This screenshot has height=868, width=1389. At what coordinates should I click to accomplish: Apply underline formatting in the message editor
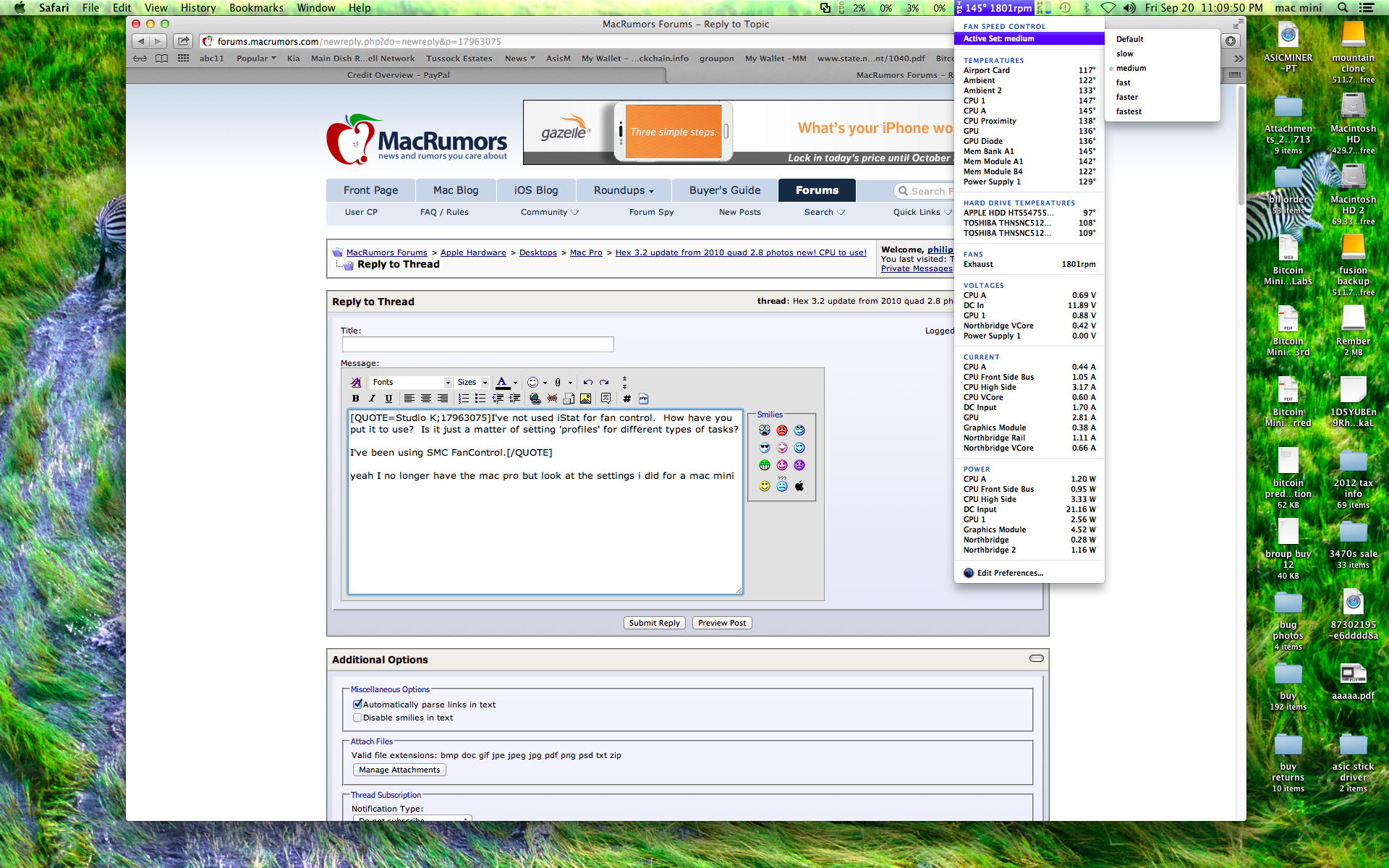pos(388,399)
